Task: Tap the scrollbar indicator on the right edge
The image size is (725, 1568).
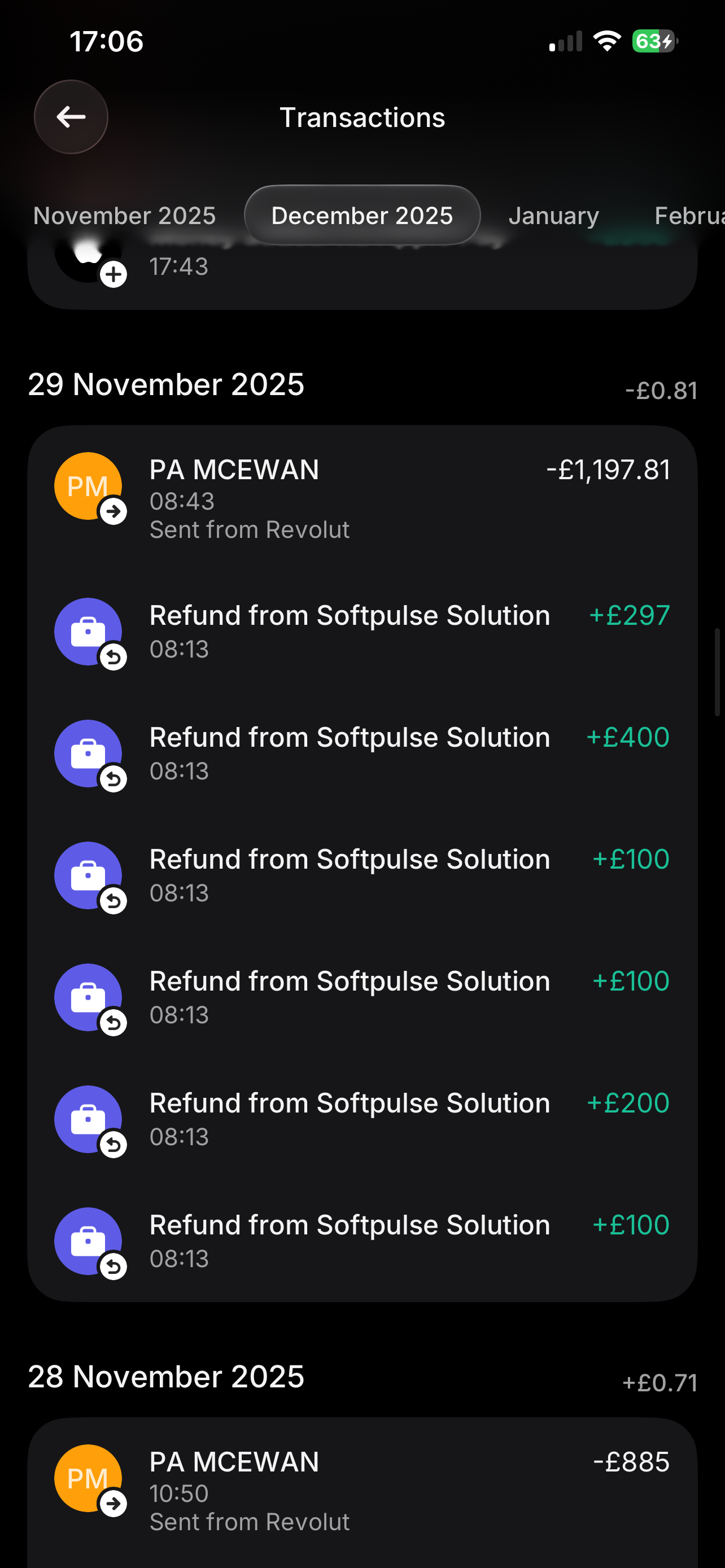Action: (x=717, y=672)
